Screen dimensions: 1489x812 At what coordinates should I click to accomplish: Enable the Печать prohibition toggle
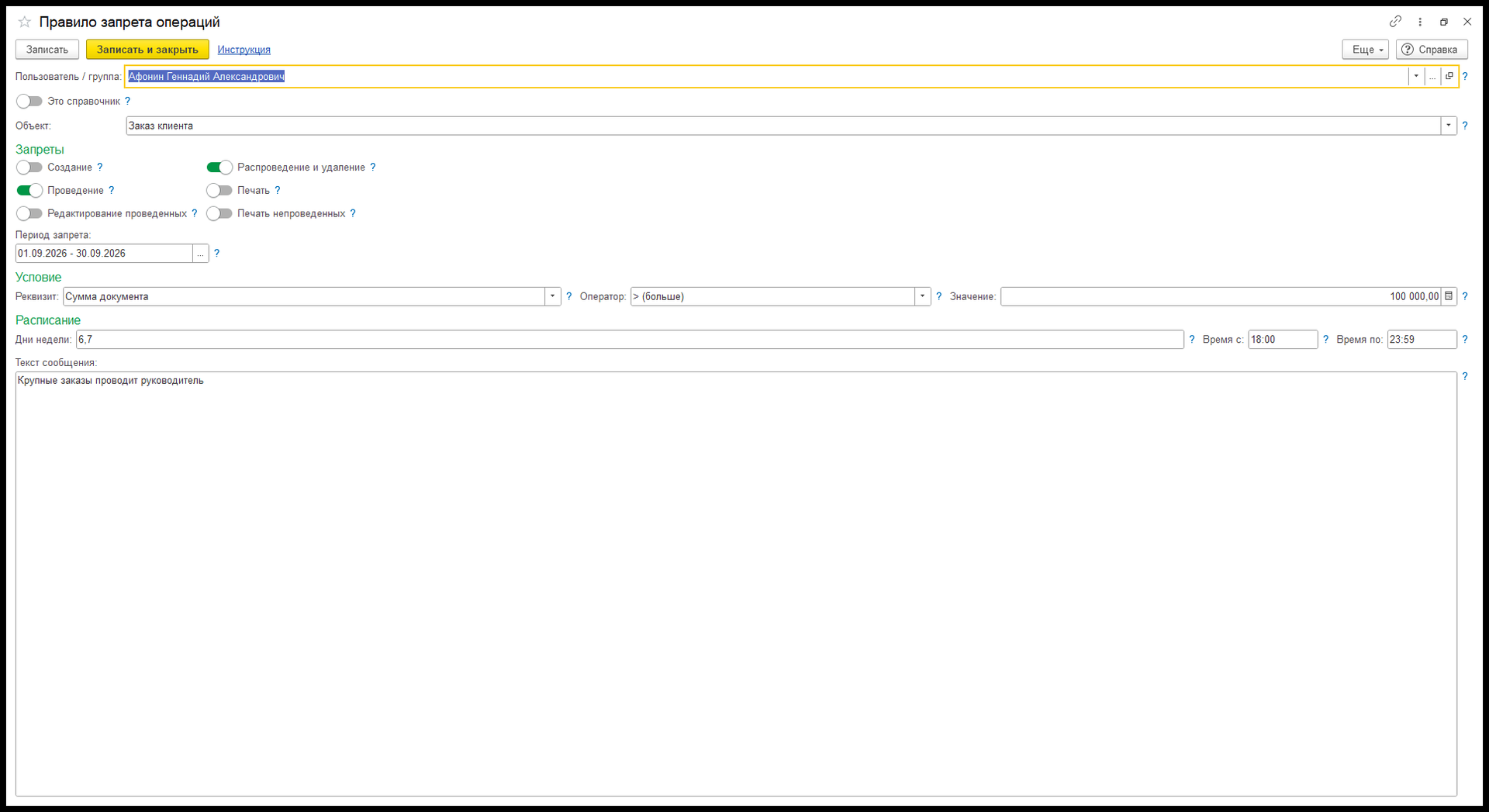click(219, 191)
